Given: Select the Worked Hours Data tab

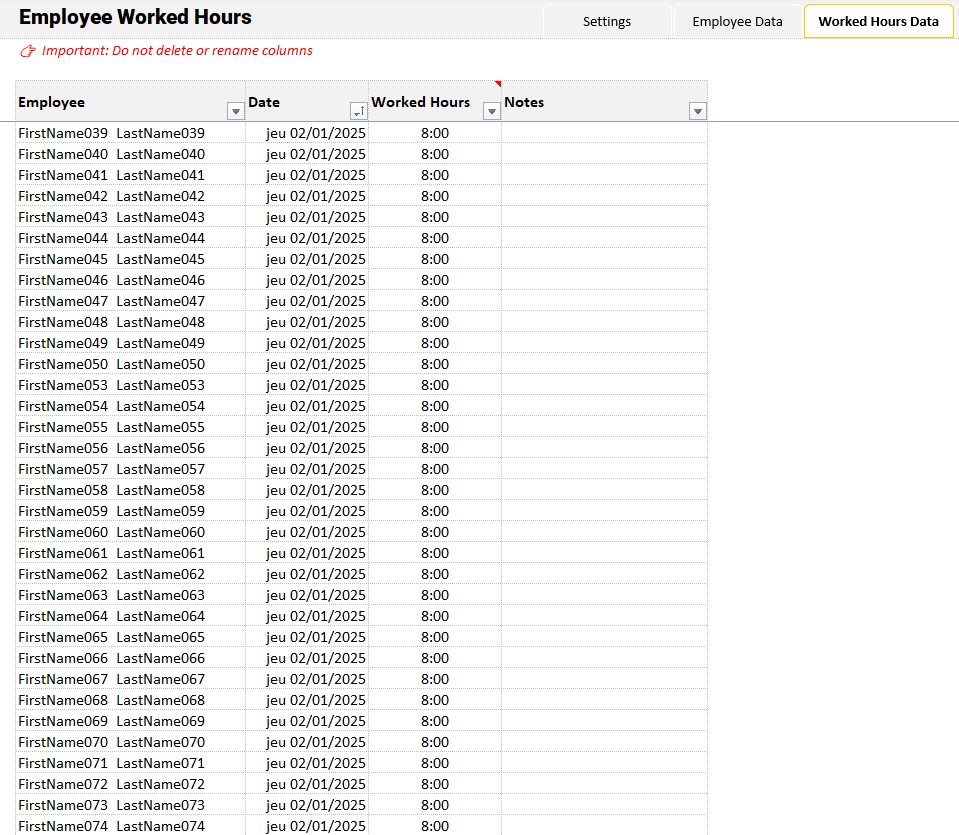Looking at the screenshot, I should 878,21.
